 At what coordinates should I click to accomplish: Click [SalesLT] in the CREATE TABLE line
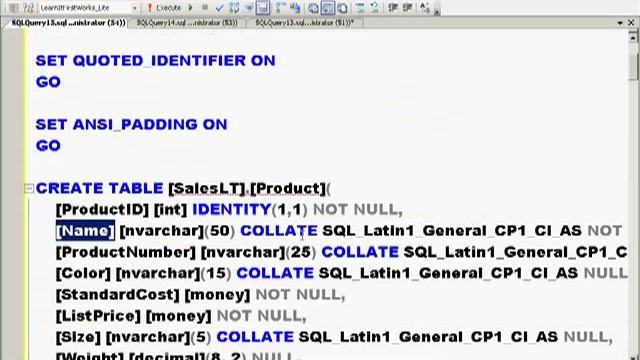point(207,189)
